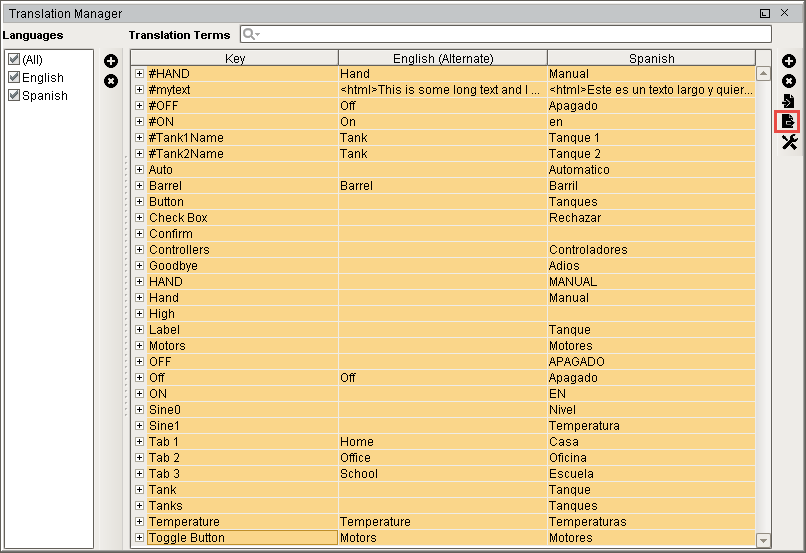Screen dimensions: 806x553
Task: Uncheck the Spanish language checkbox
Action: point(14,95)
